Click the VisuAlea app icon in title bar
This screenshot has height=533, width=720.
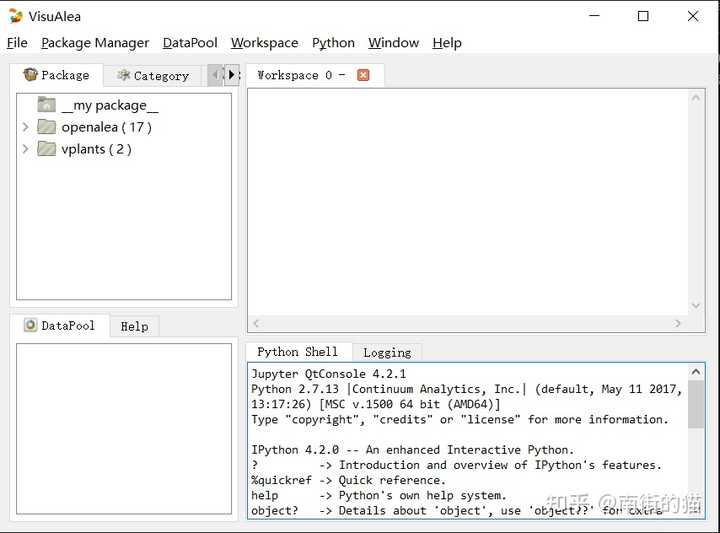15,16
